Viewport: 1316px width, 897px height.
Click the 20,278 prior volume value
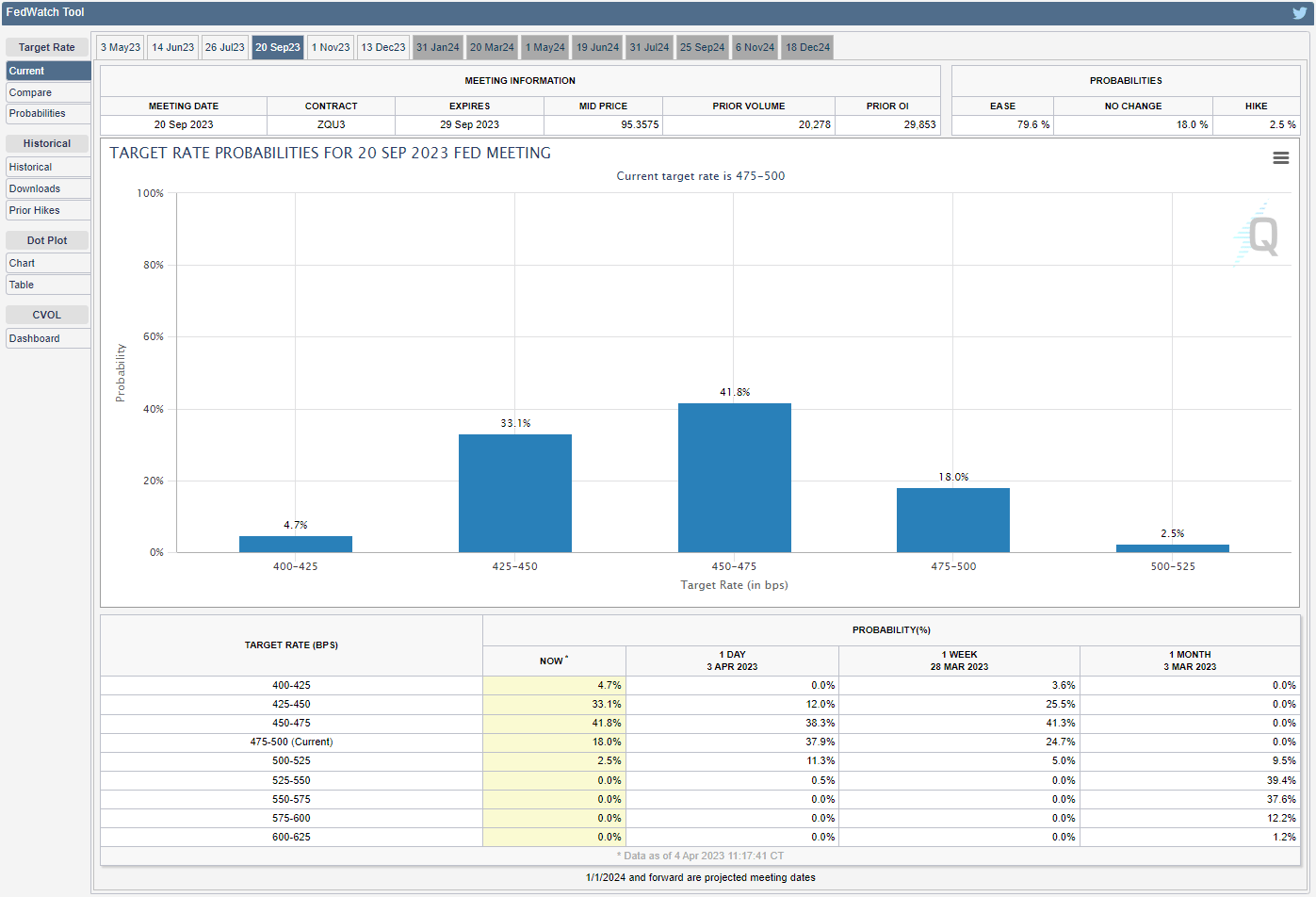point(815,124)
